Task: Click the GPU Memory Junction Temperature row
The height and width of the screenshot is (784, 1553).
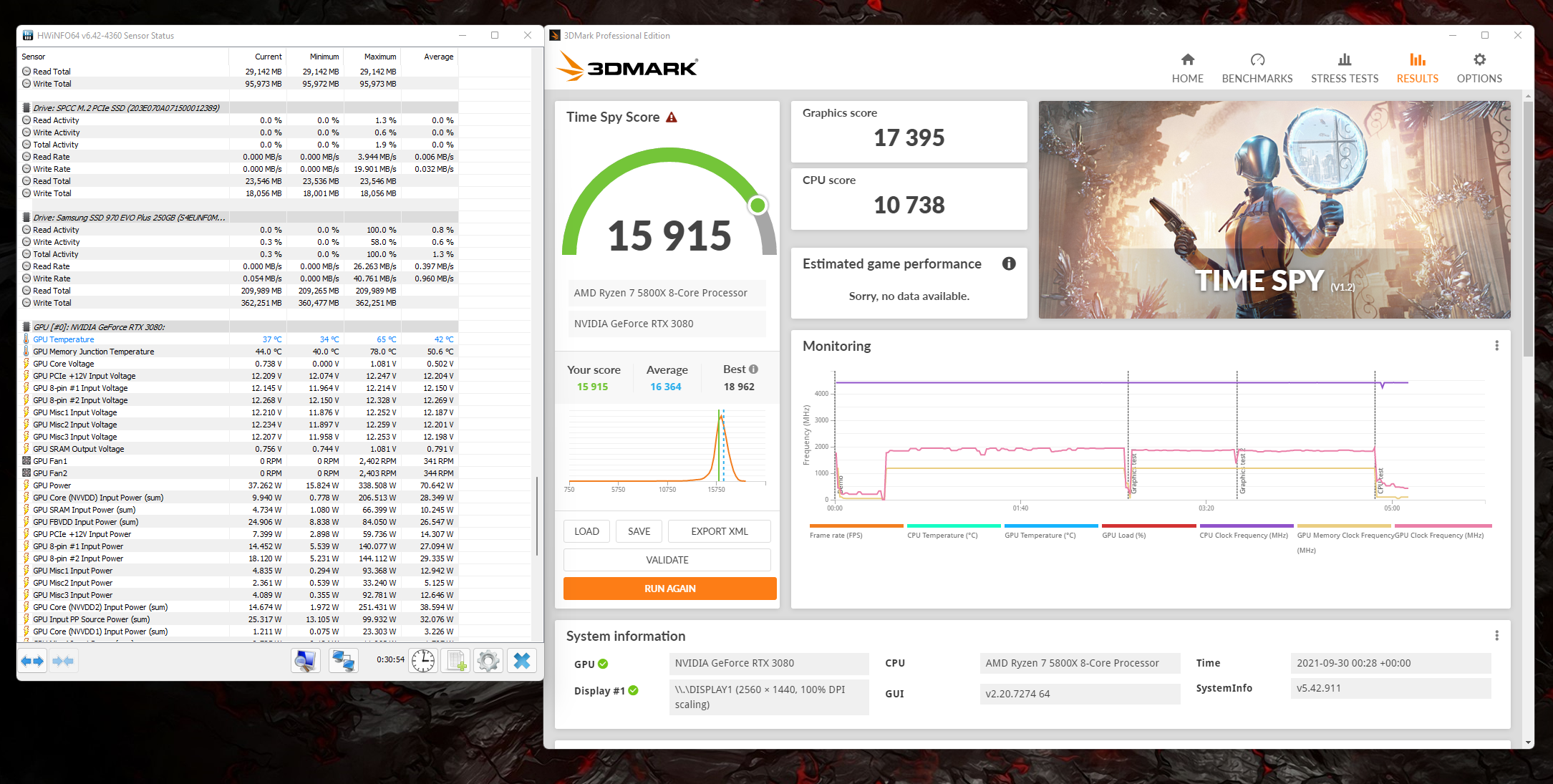Action: coord(239,352)
